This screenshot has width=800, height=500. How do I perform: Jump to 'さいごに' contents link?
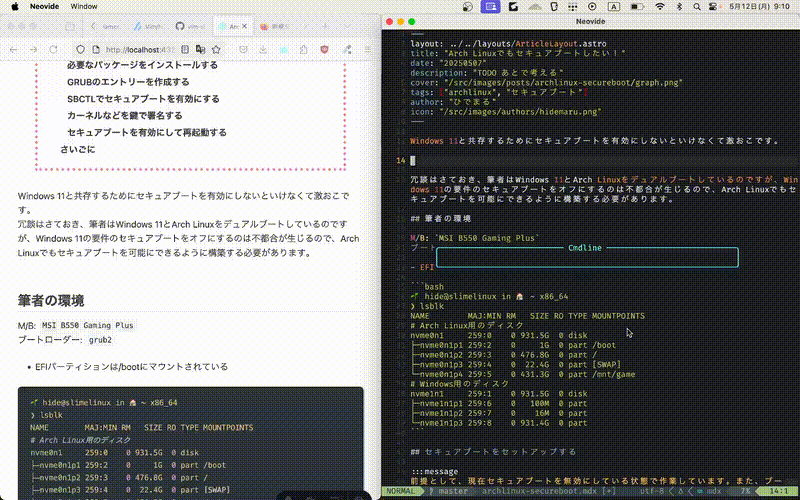point(78,149)
